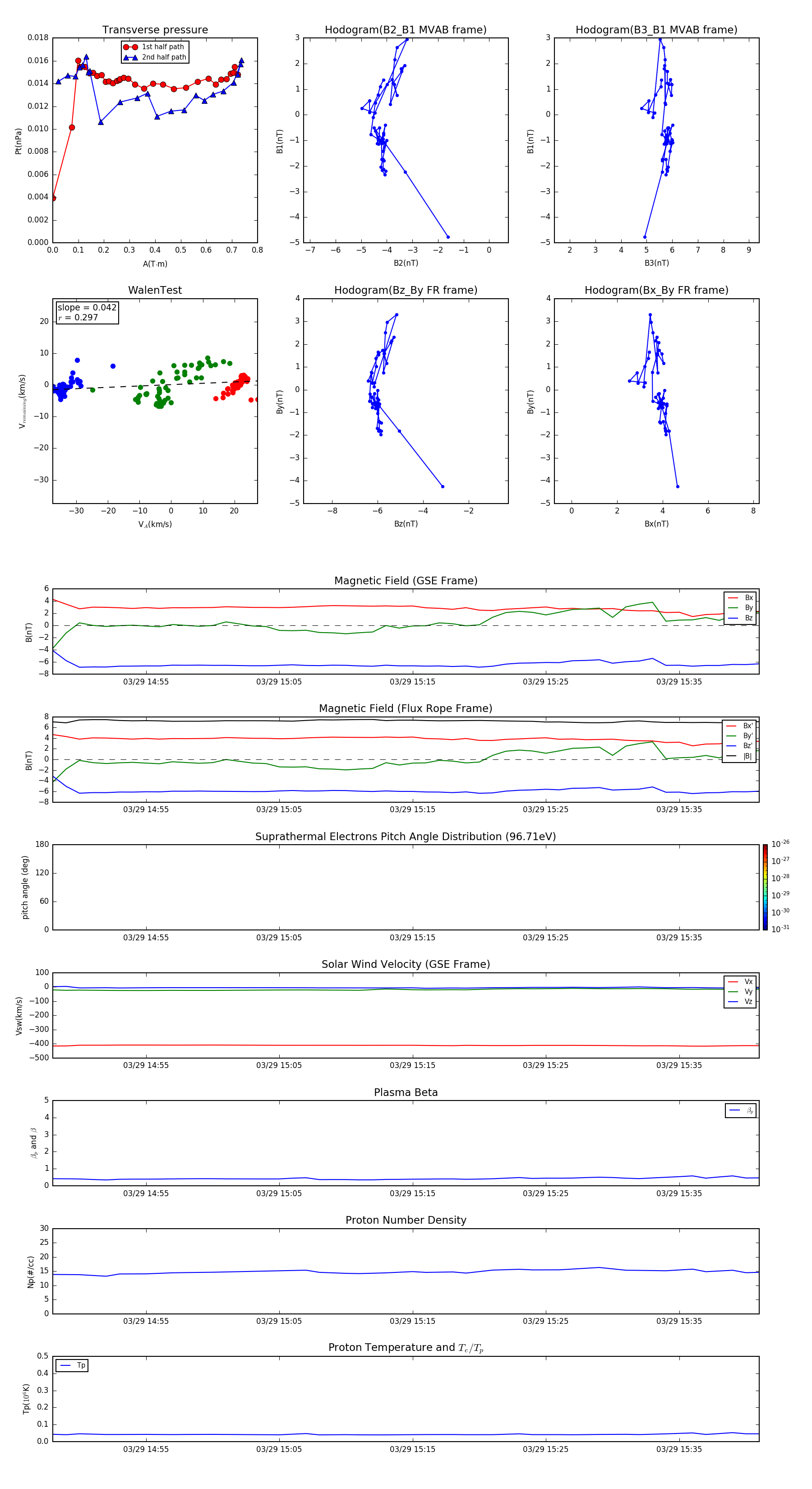Screen dimensions: 812x1489
Task: Click the "B2(nT)" x-axis label
Action: click(x=406, y=263)
